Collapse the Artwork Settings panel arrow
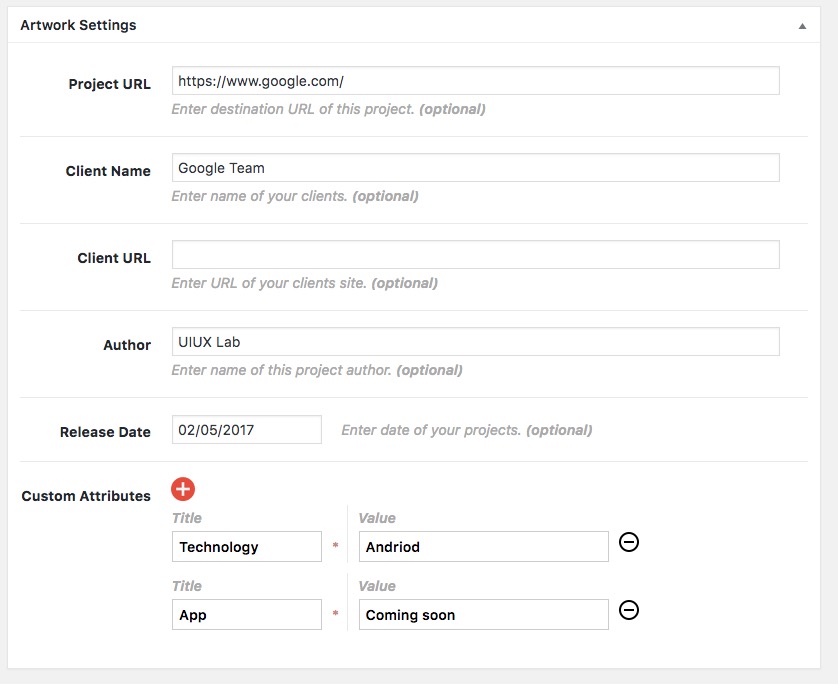This screenshot has width=838, height=684. [802, 26]
